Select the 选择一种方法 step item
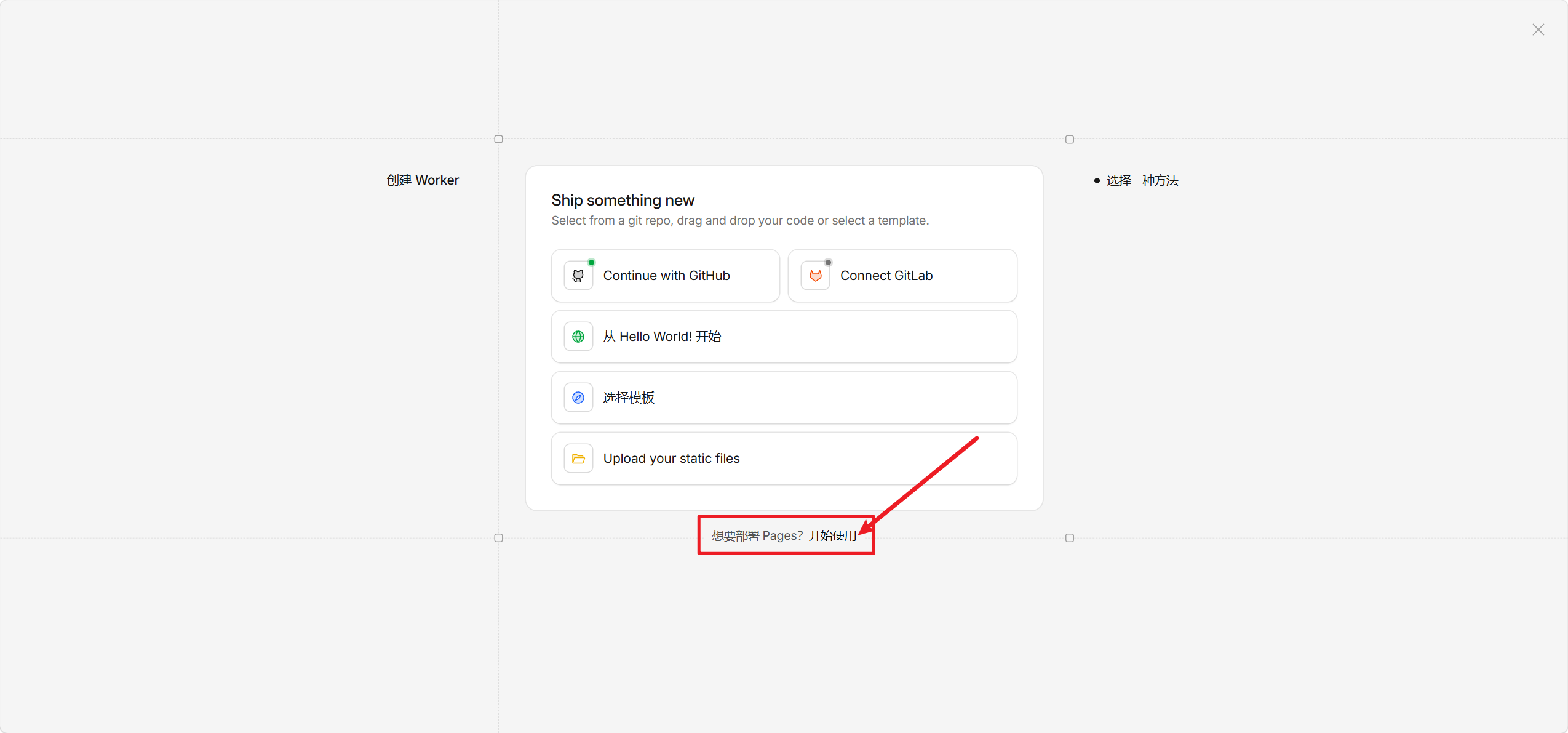Screen dimensions: 1568x733 coord(1142,180)
